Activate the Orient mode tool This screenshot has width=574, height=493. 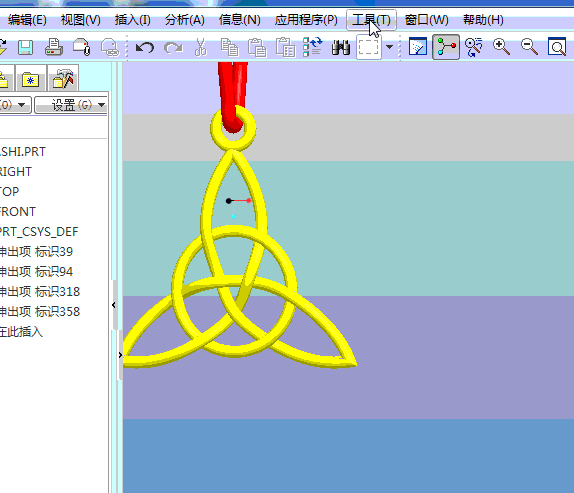click(474, 47)
